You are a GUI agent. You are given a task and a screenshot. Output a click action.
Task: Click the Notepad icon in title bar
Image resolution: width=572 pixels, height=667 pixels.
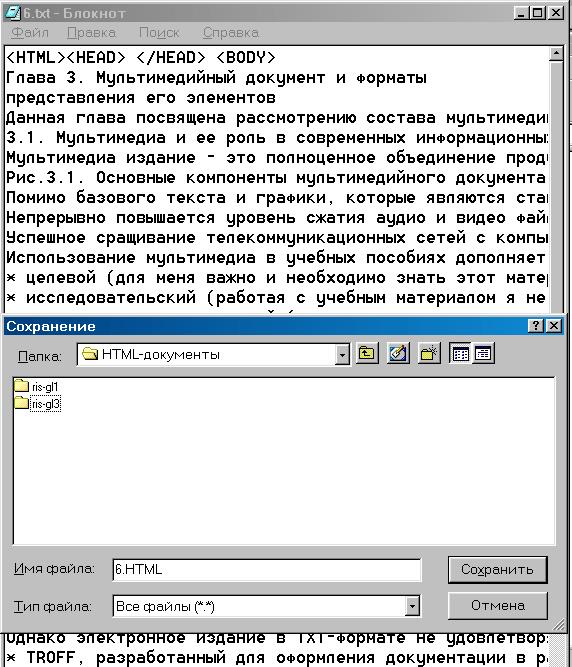pos(13,13)
